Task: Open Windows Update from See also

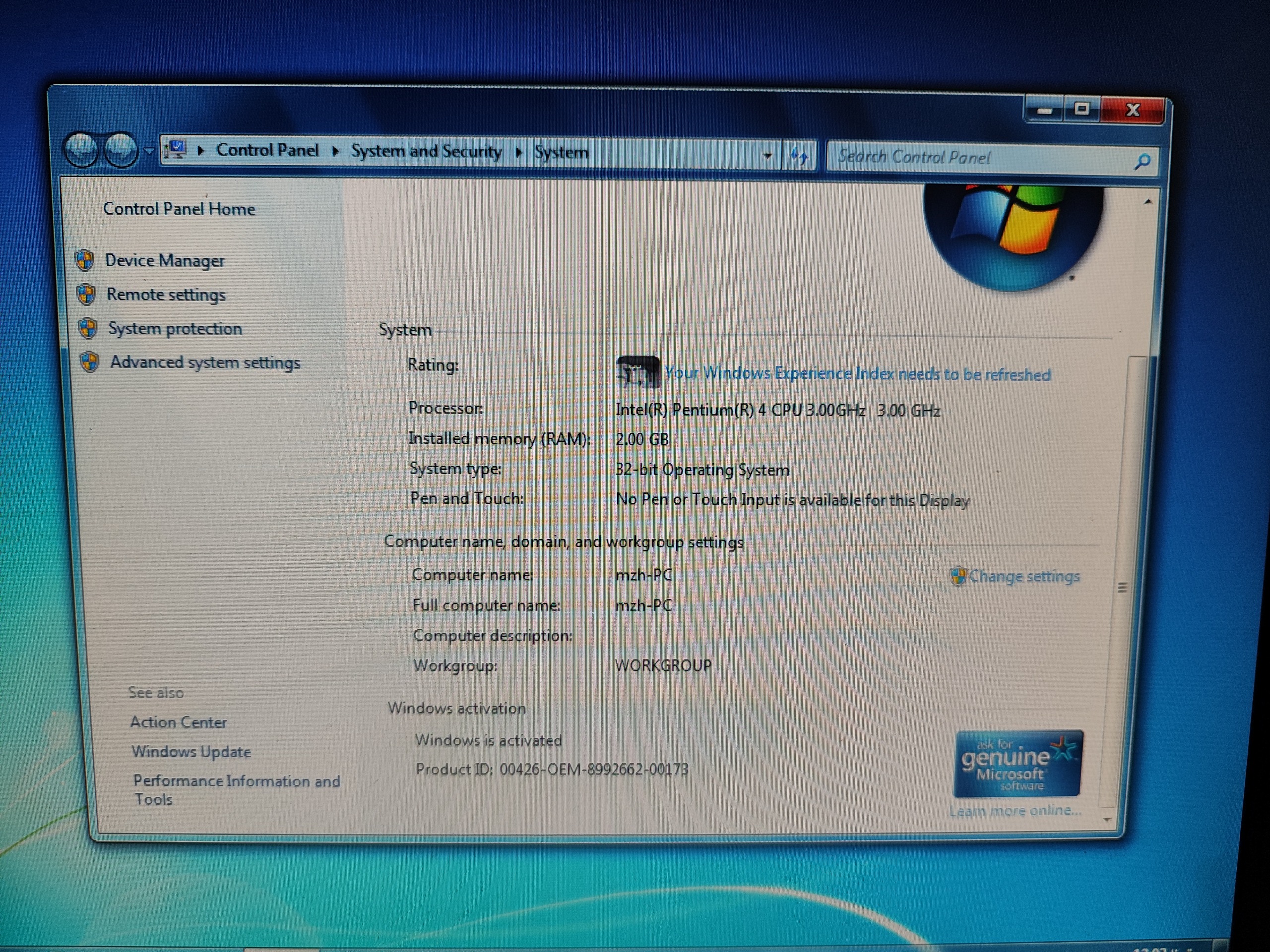Action: pyautogui.click(x=191, y=752)
